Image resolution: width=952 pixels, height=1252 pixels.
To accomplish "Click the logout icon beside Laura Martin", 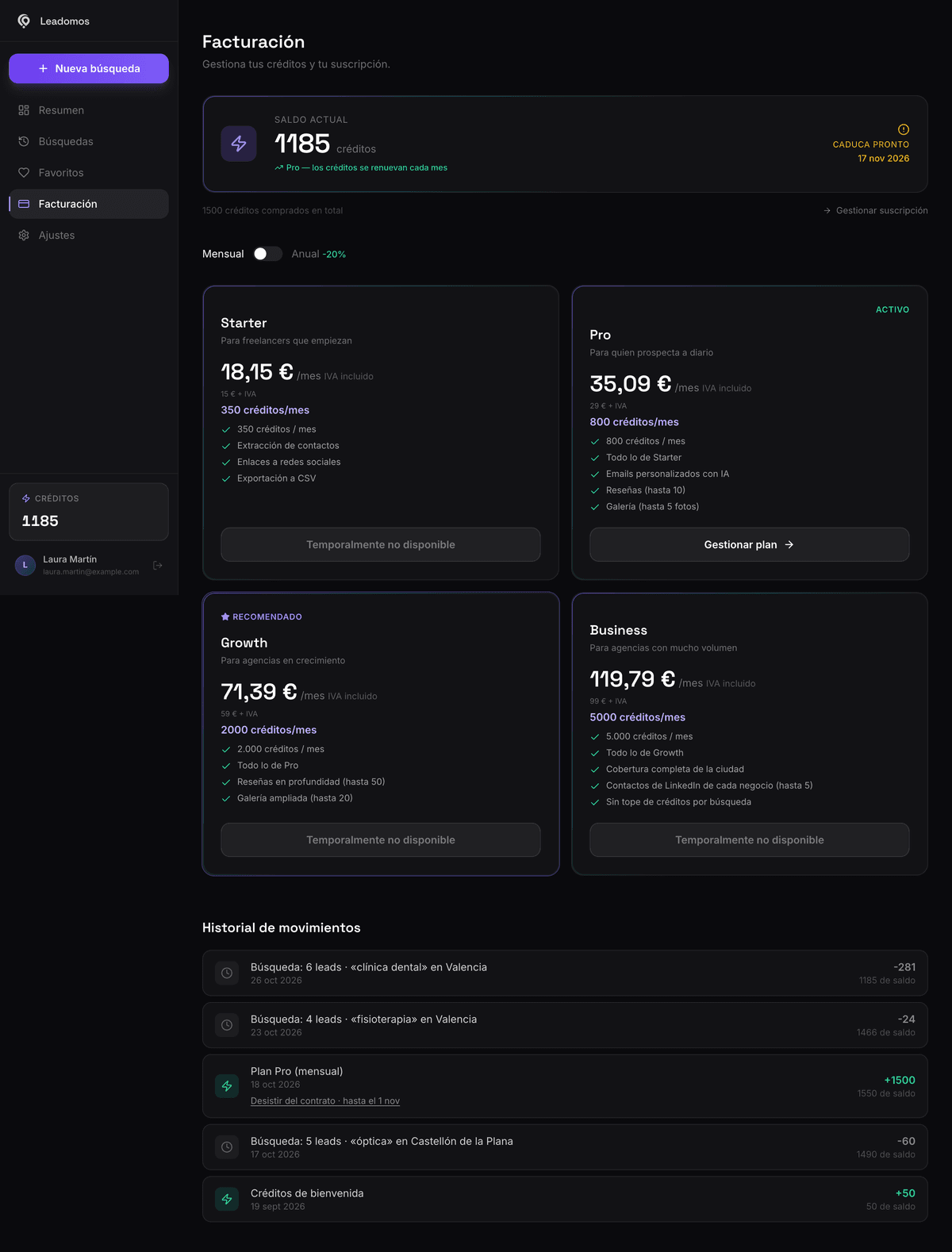I will tap(158, 565).
